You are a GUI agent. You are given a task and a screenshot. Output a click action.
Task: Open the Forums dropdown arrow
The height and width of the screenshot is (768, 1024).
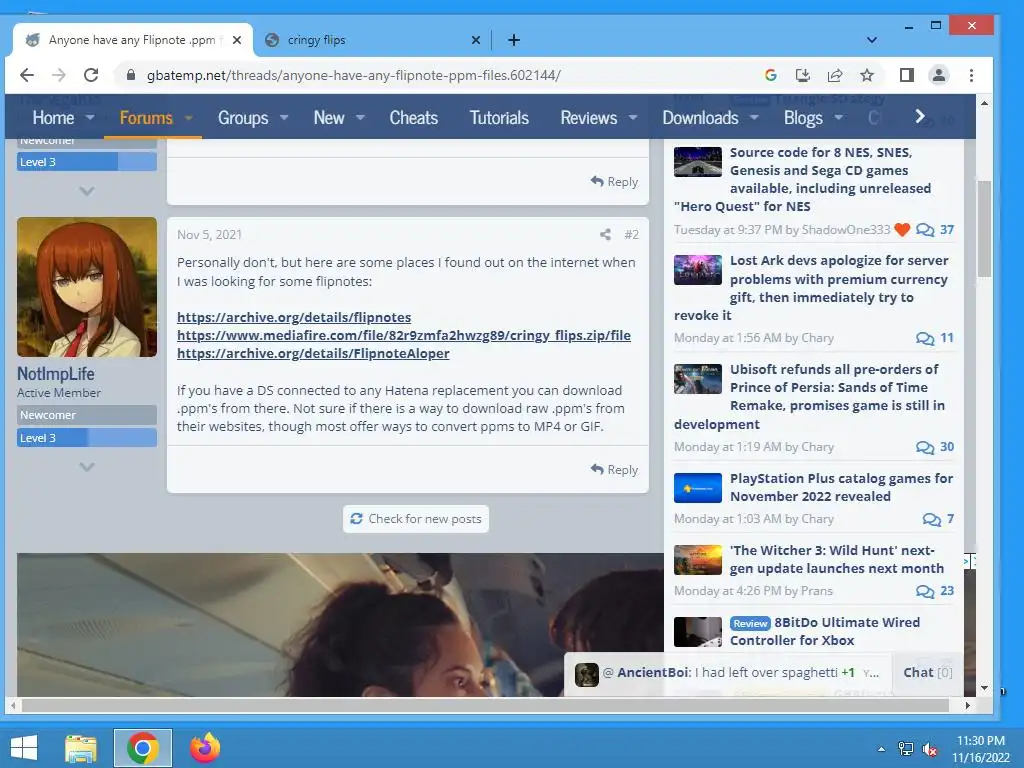[189, 118]
